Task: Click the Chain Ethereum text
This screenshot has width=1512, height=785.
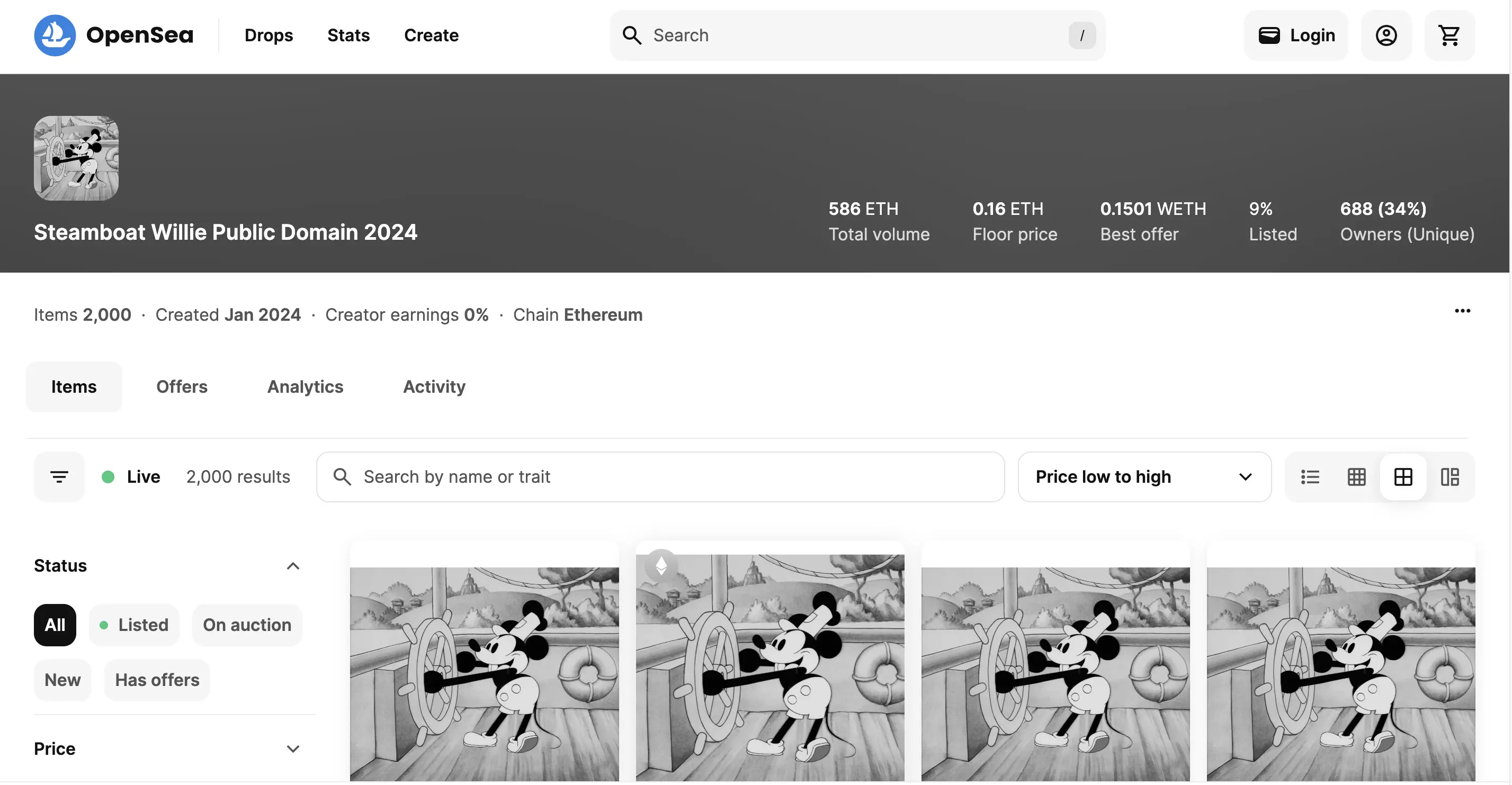Action: 578,314
